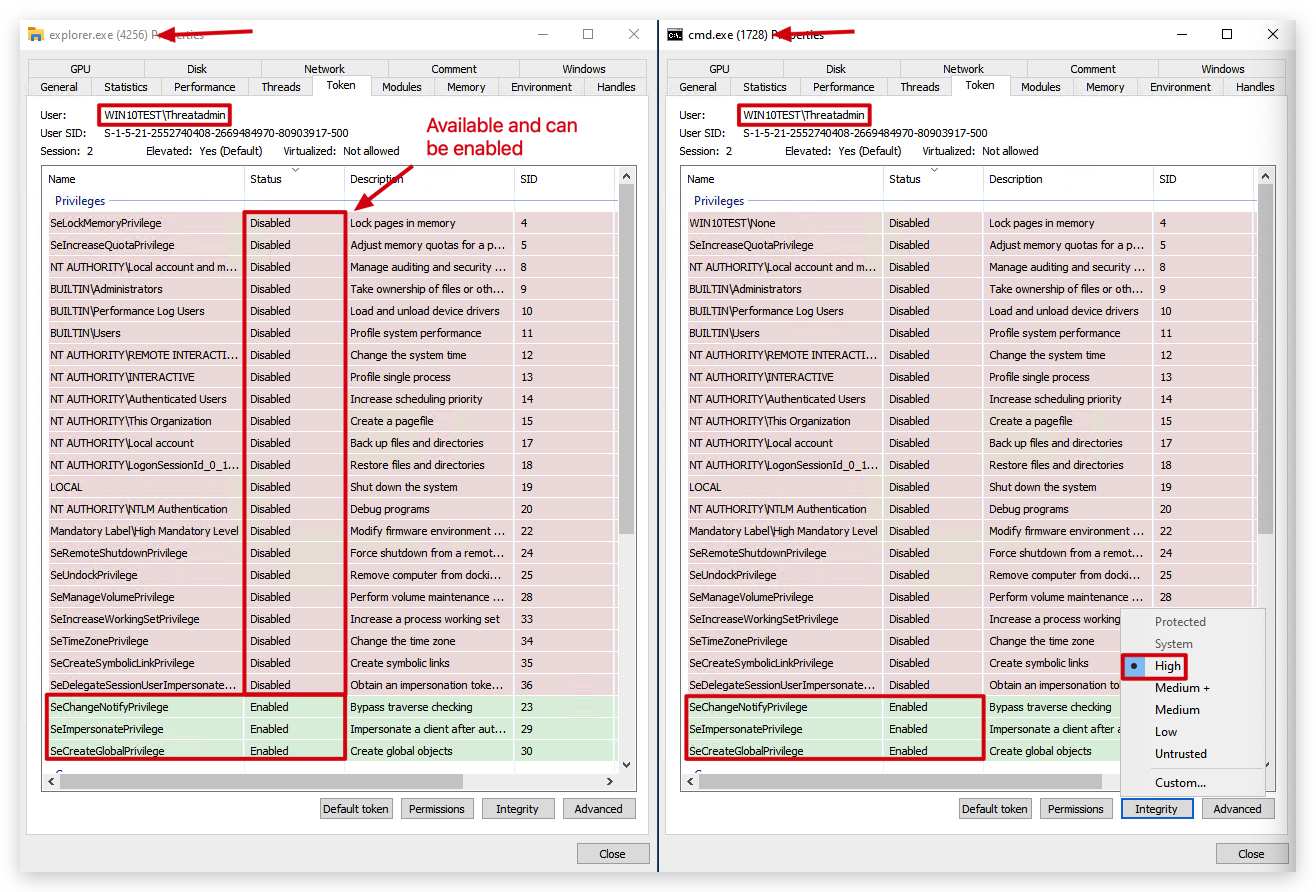
Task: Click Permissions button in explorer.exe window
Action: point(437,809)
